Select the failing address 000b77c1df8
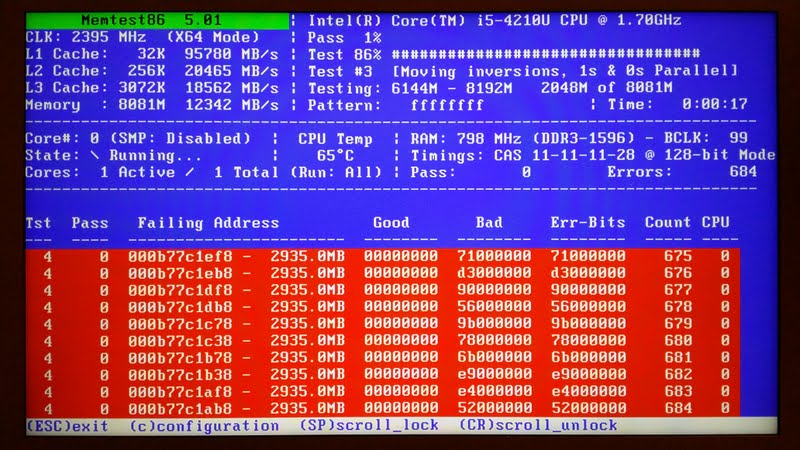The height and width of the screenshot is (450, 800). tap(180, 289)
